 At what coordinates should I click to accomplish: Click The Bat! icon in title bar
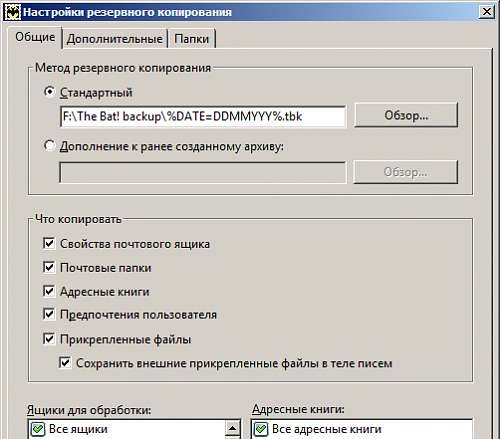[x=13, y=12]
